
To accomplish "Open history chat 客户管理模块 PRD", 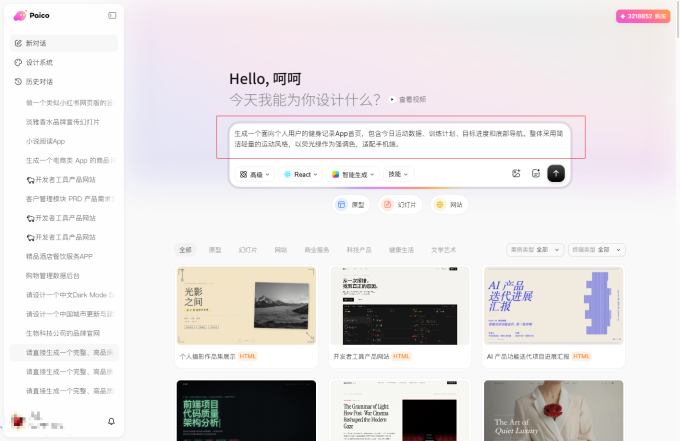I will coord(69,199).
